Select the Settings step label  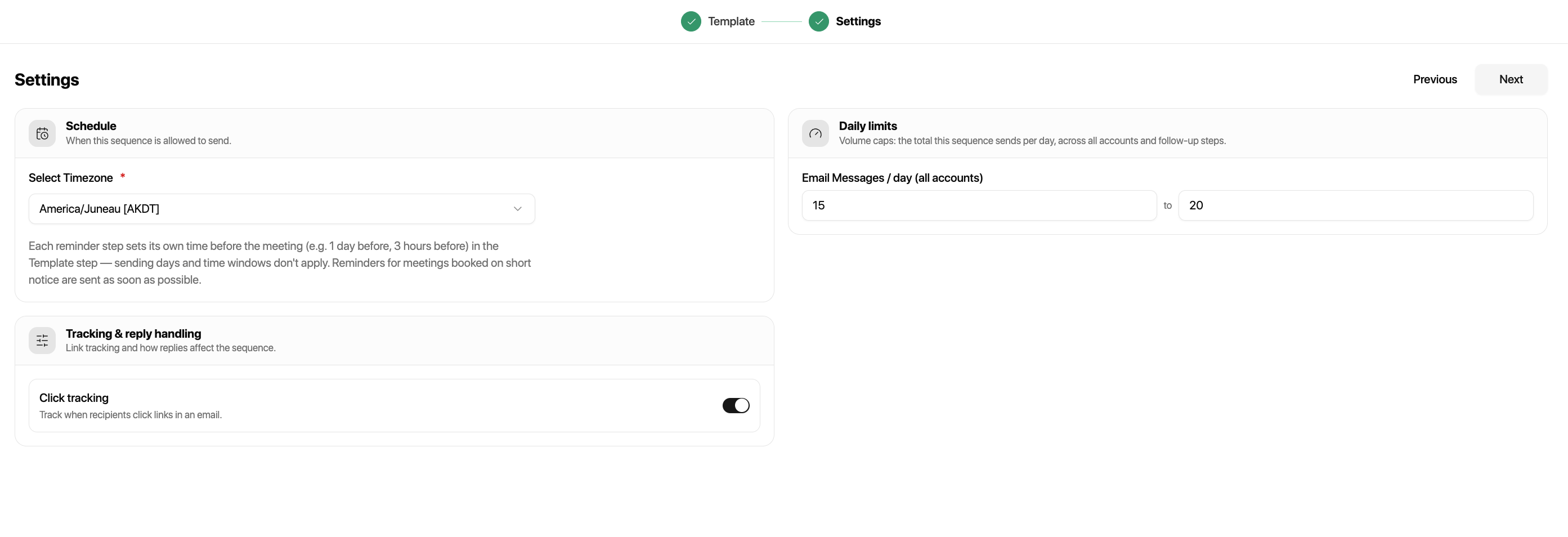[x=858, y=21]
